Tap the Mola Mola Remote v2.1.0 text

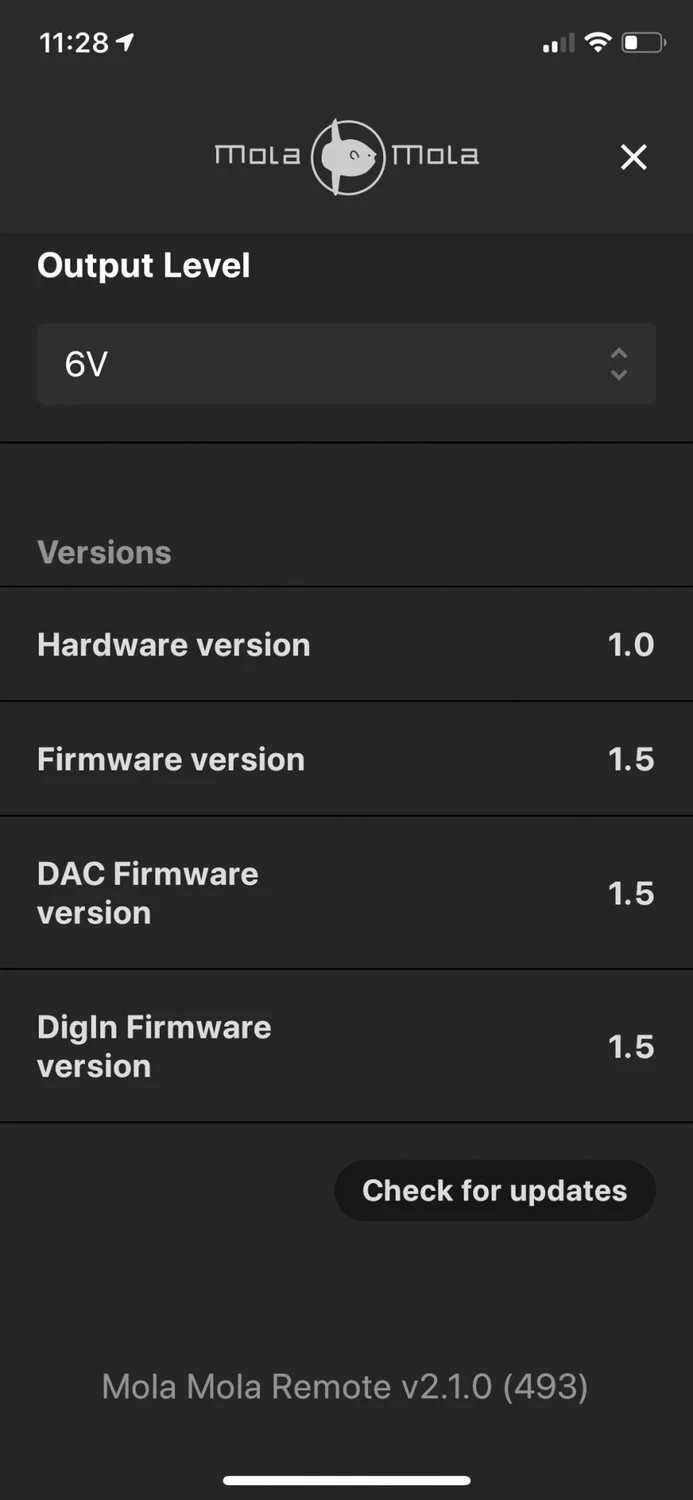[345, 1386]
